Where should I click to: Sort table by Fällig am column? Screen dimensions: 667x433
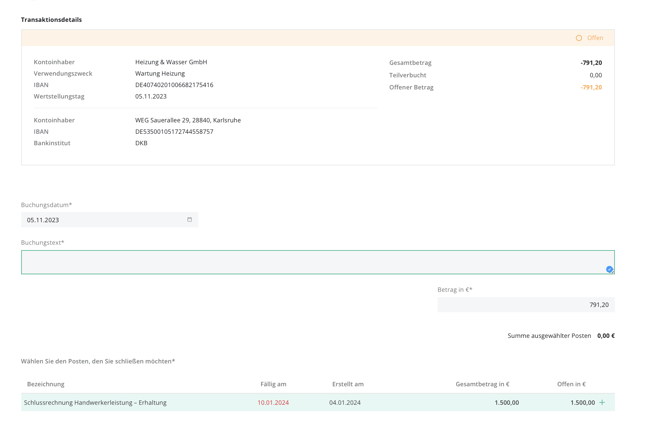(x=273, y=384)
